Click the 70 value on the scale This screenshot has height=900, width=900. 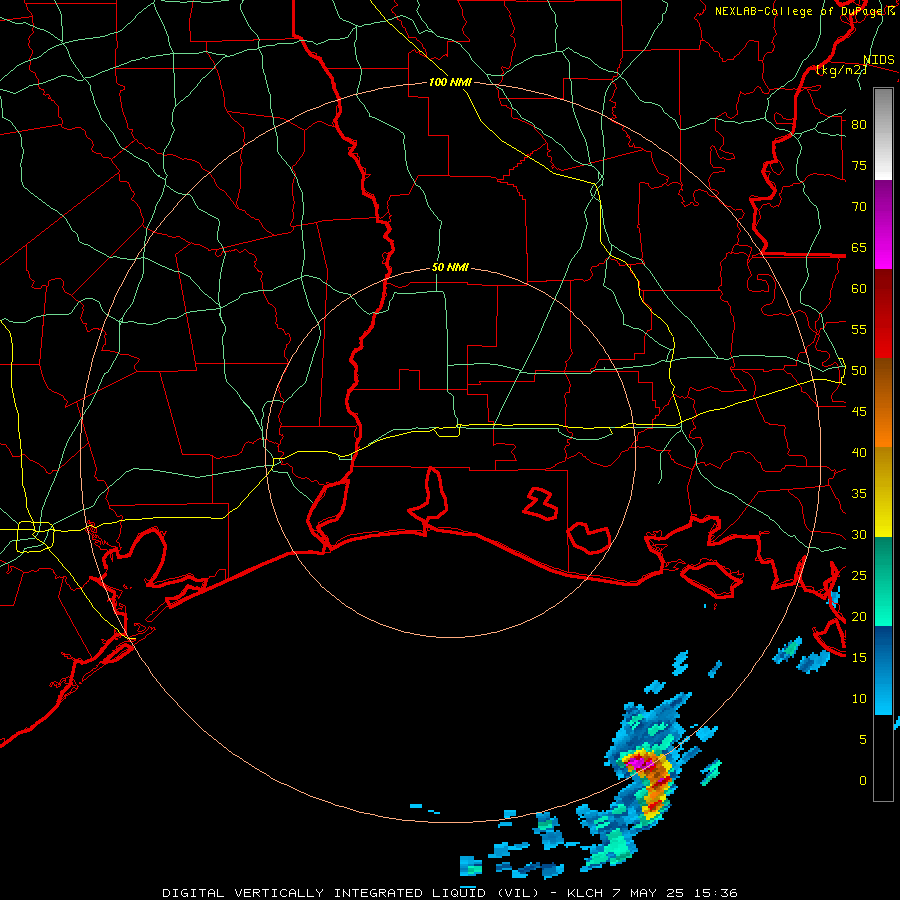pos(859,207)
